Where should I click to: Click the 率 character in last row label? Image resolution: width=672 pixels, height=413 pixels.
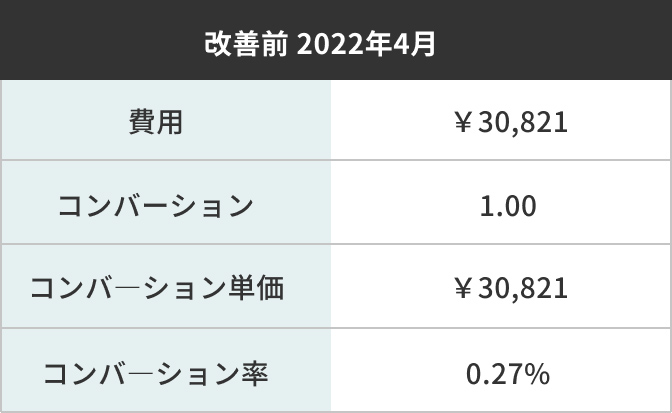[255, 374]
